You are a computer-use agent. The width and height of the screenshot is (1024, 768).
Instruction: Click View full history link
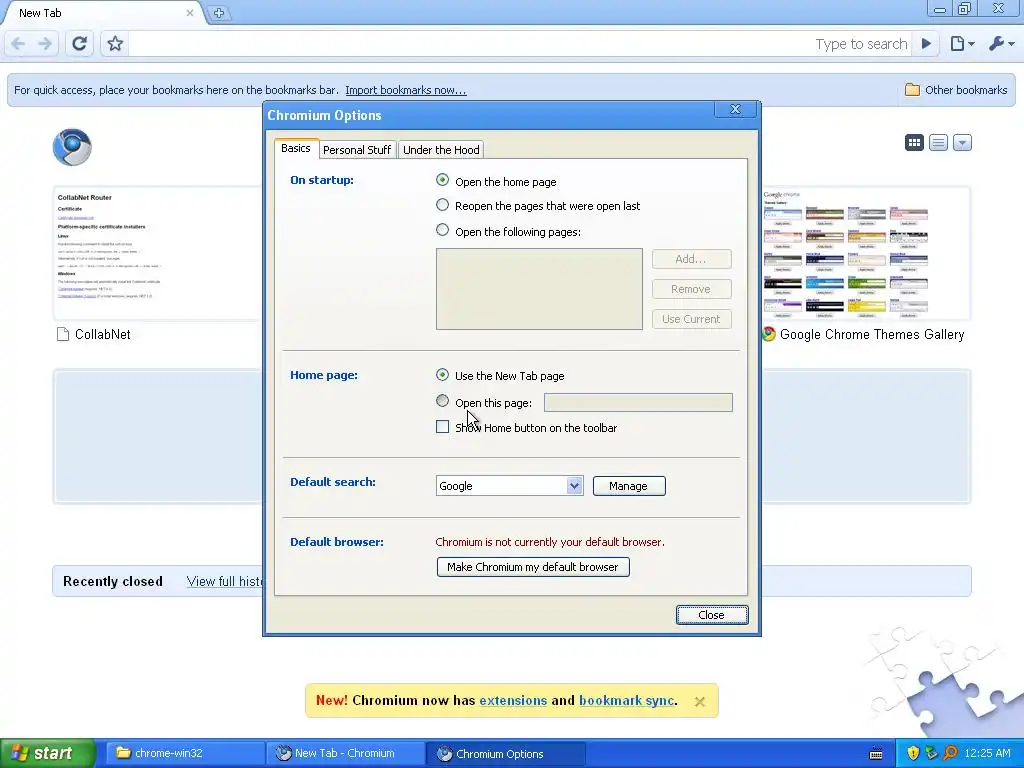[x=225, y=581]
